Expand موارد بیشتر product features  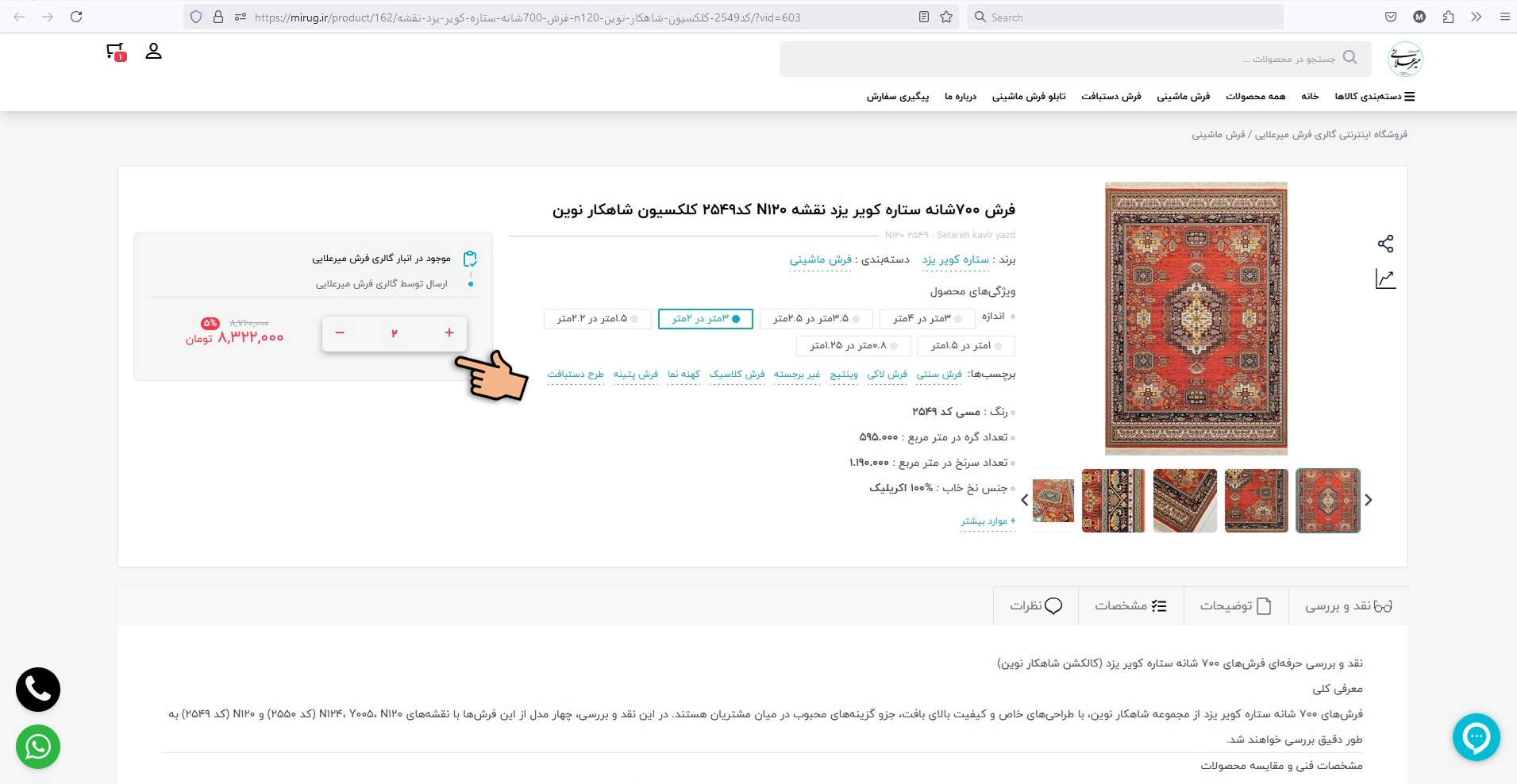coord(988,521)
